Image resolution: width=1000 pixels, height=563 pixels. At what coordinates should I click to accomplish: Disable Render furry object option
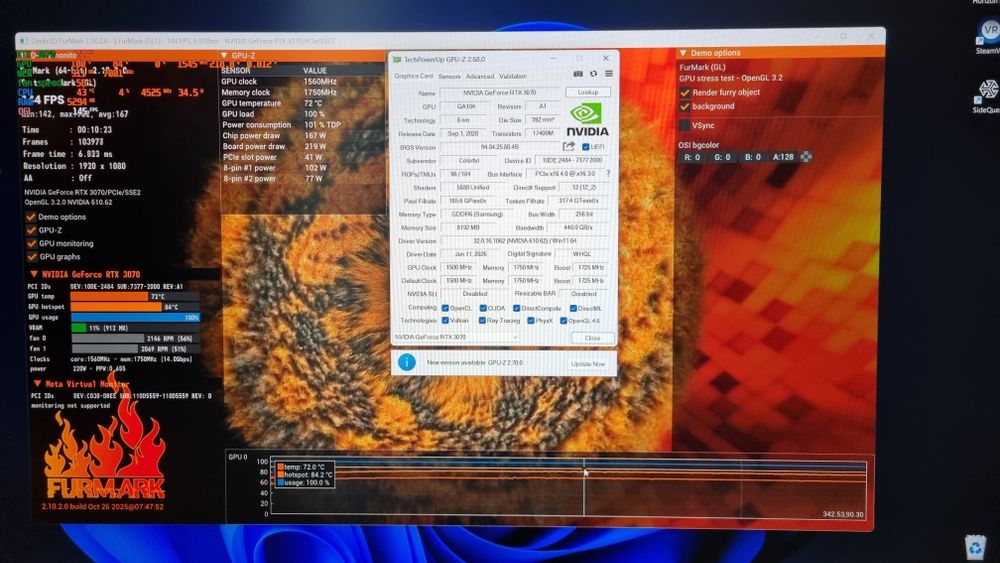(685, 92)
